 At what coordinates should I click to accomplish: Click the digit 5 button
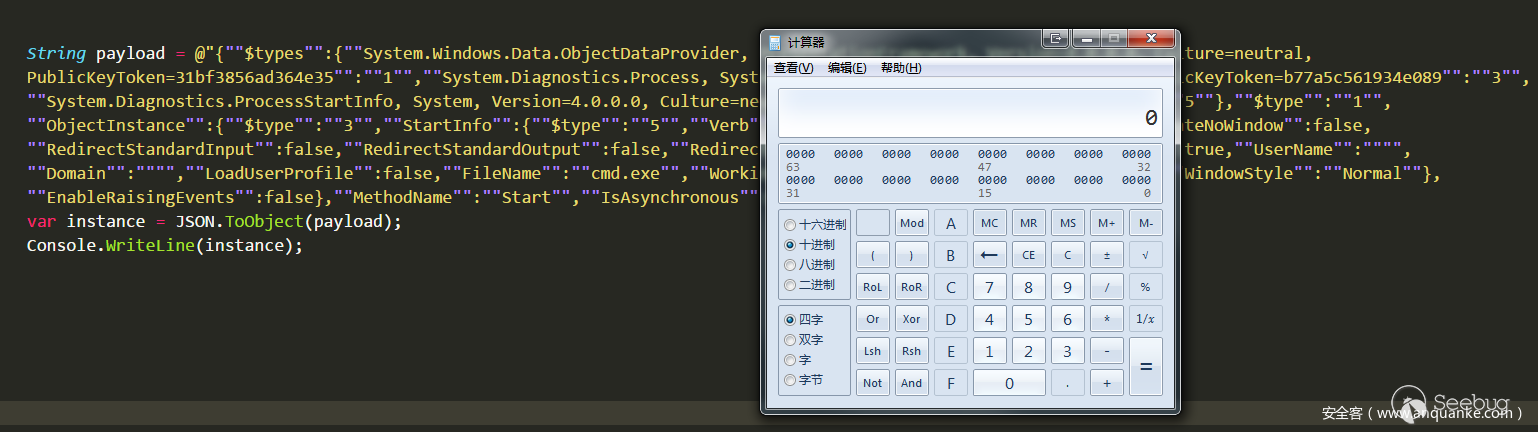tap(1028, 319)
